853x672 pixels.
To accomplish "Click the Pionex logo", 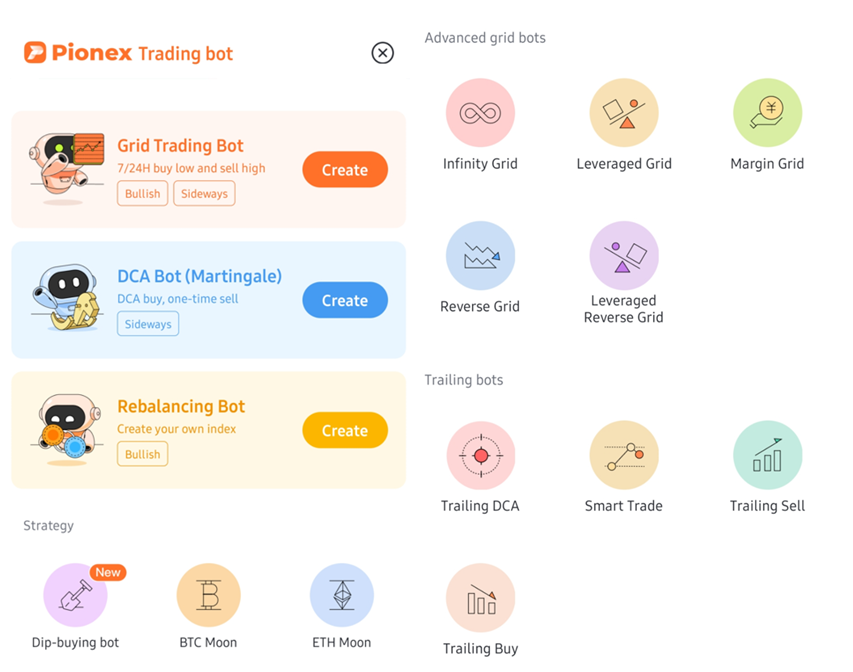I will tap(35, 52).
